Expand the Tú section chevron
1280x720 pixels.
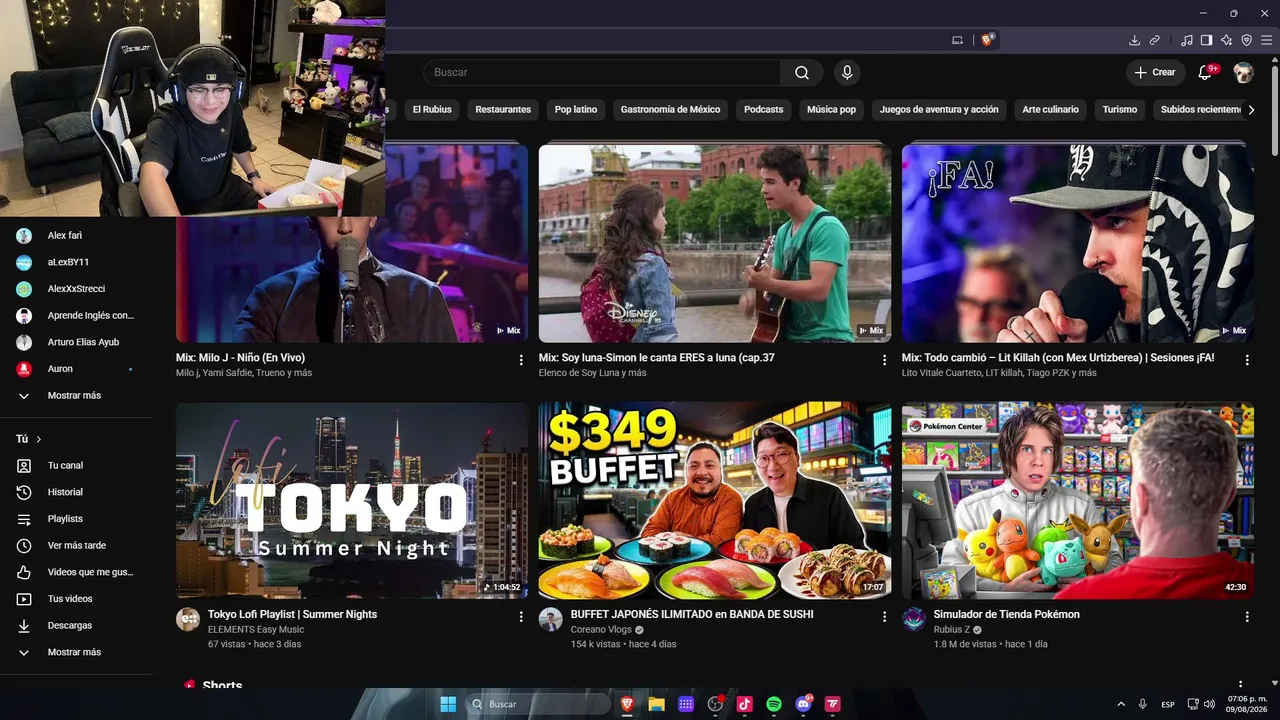[39, 439]
